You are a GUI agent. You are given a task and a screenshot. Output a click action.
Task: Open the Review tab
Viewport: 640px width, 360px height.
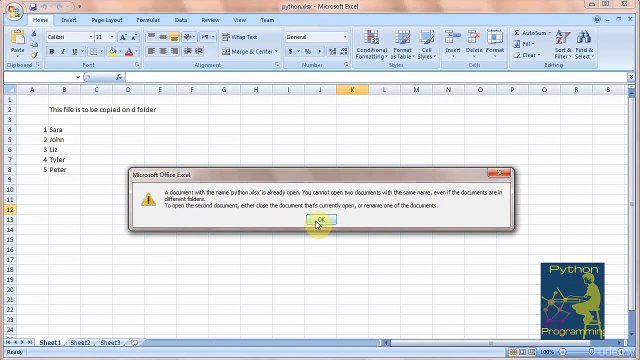[210, 20]
